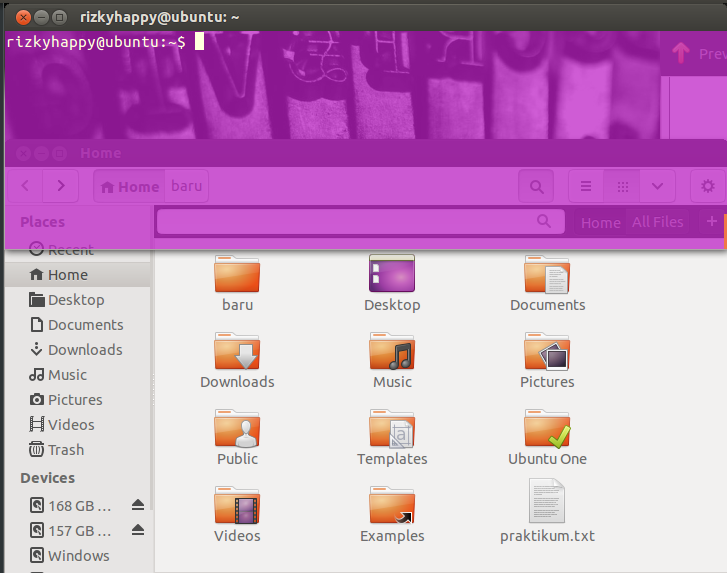Go to Desktop in Places sidebar
The width and height of the screenshot is (727, 573).
(77, 300)
